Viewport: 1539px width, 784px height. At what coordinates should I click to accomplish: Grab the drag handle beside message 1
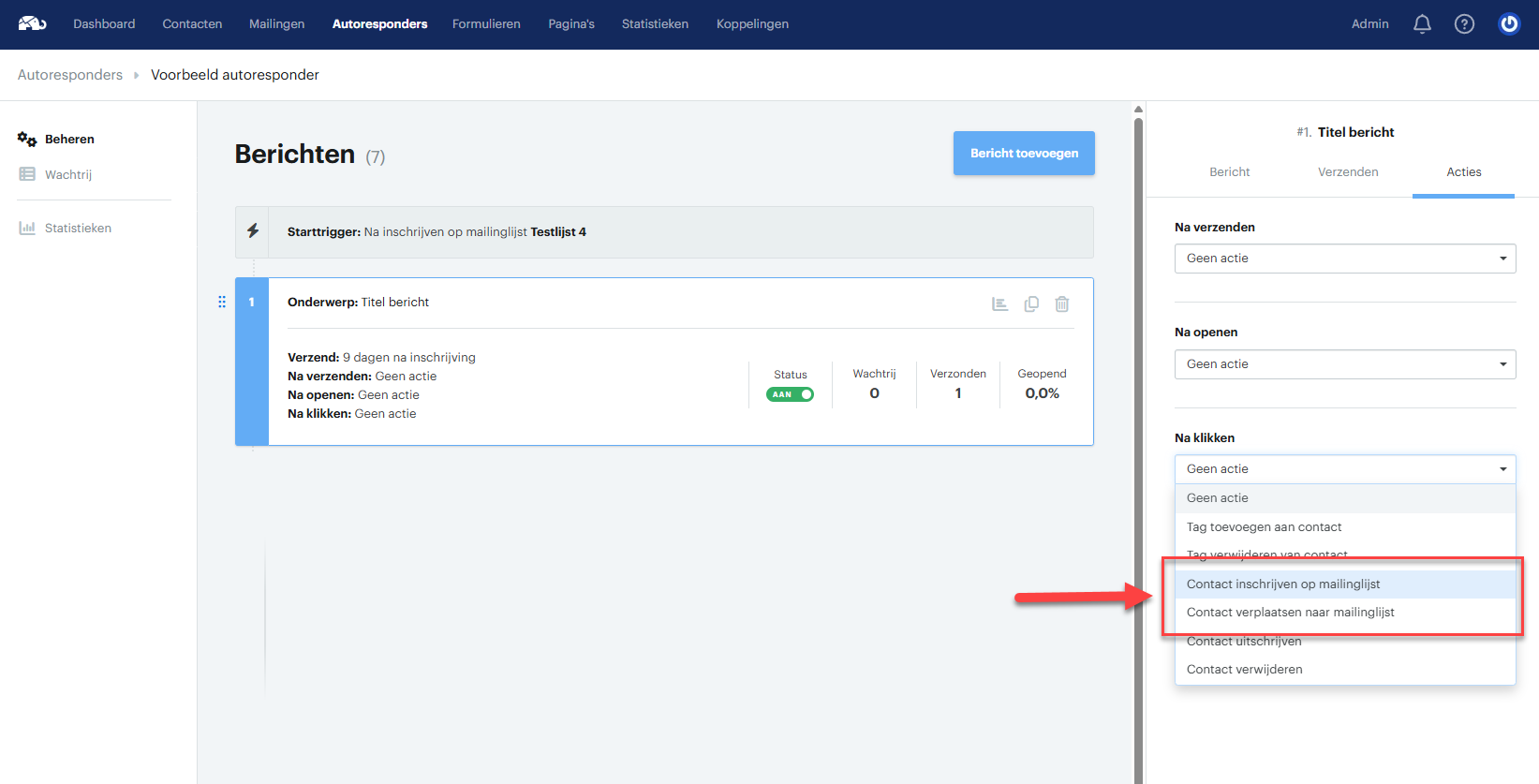tap(222, 302)
